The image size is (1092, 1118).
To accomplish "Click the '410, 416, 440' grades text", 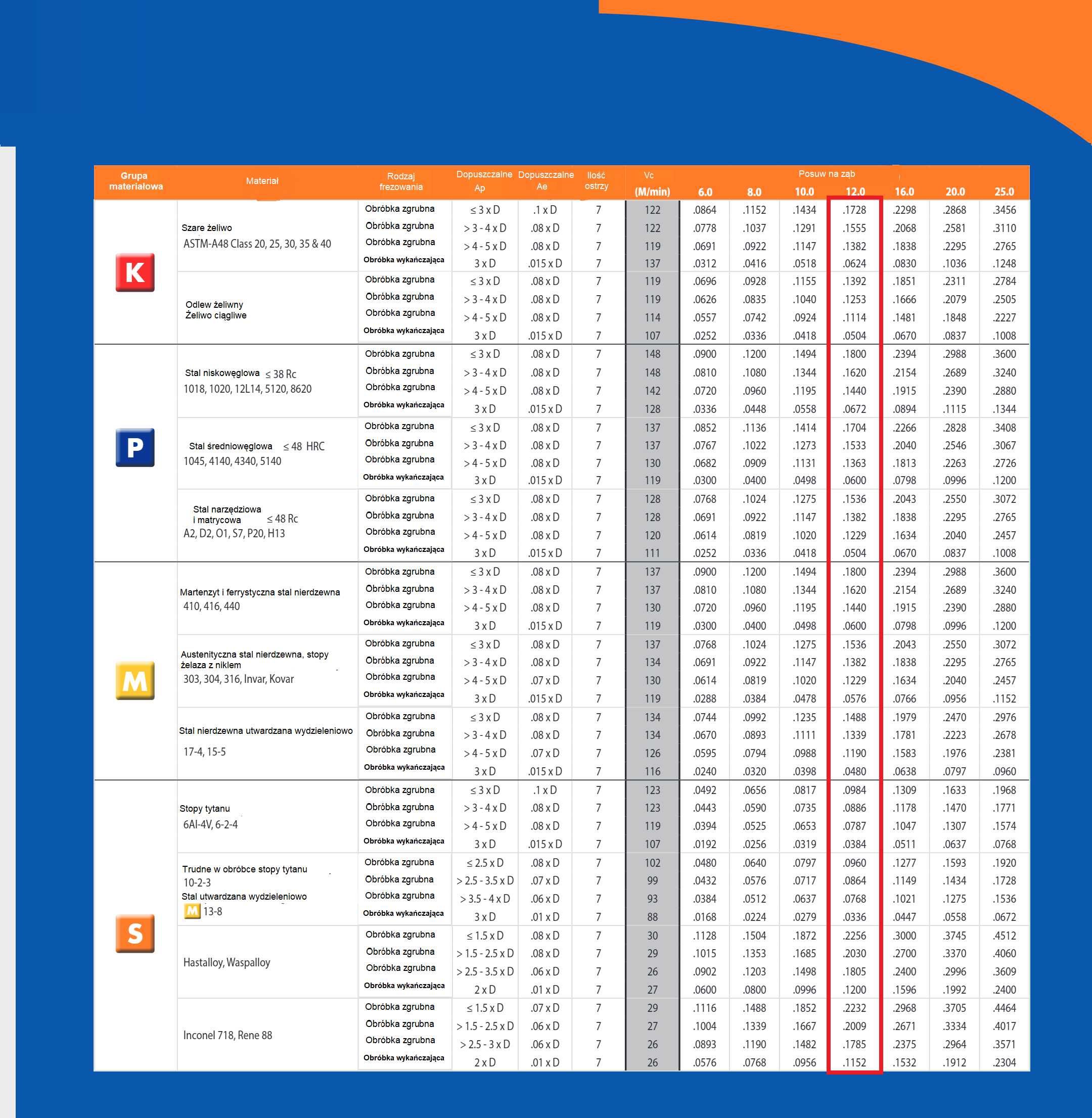I will [211, 606].
